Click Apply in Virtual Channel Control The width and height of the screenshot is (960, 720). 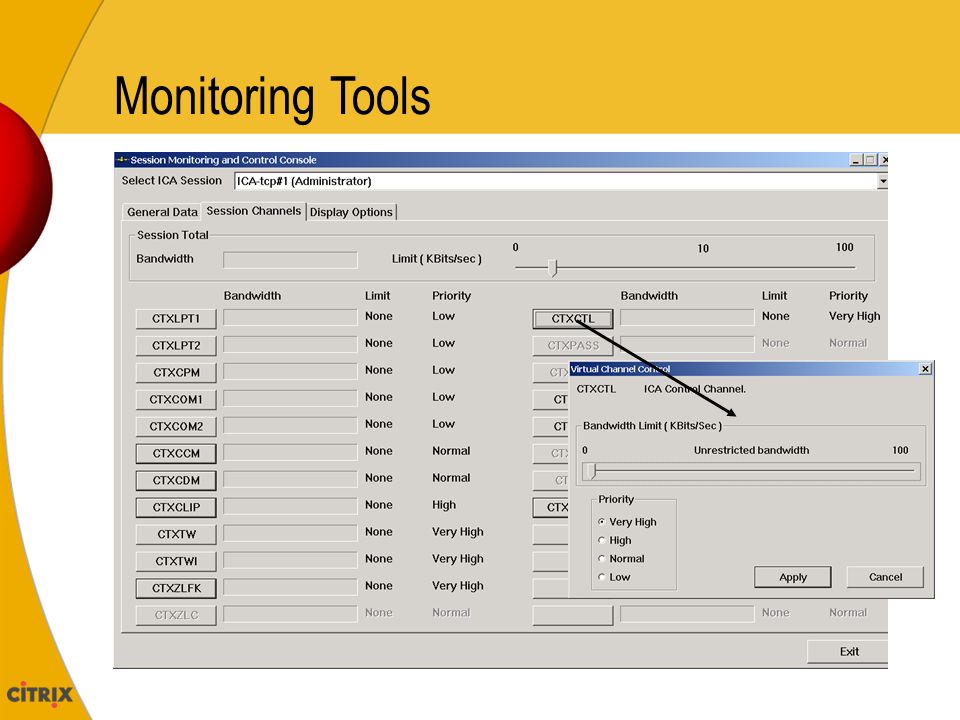[793, 577]
